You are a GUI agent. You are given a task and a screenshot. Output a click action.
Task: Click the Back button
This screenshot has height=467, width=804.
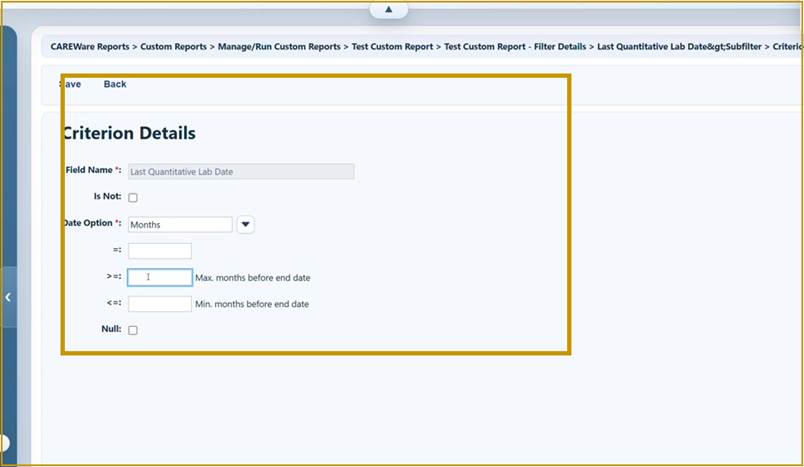point(115,84)
